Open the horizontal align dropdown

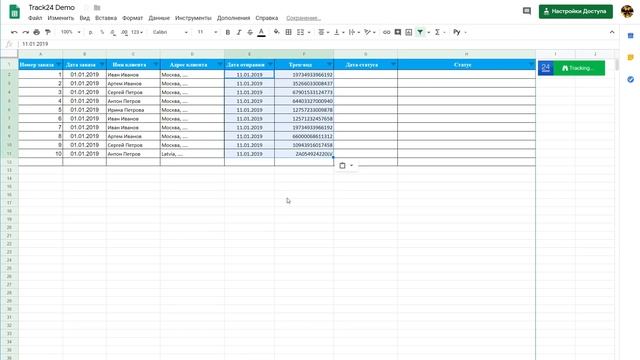tap(324, 32)
